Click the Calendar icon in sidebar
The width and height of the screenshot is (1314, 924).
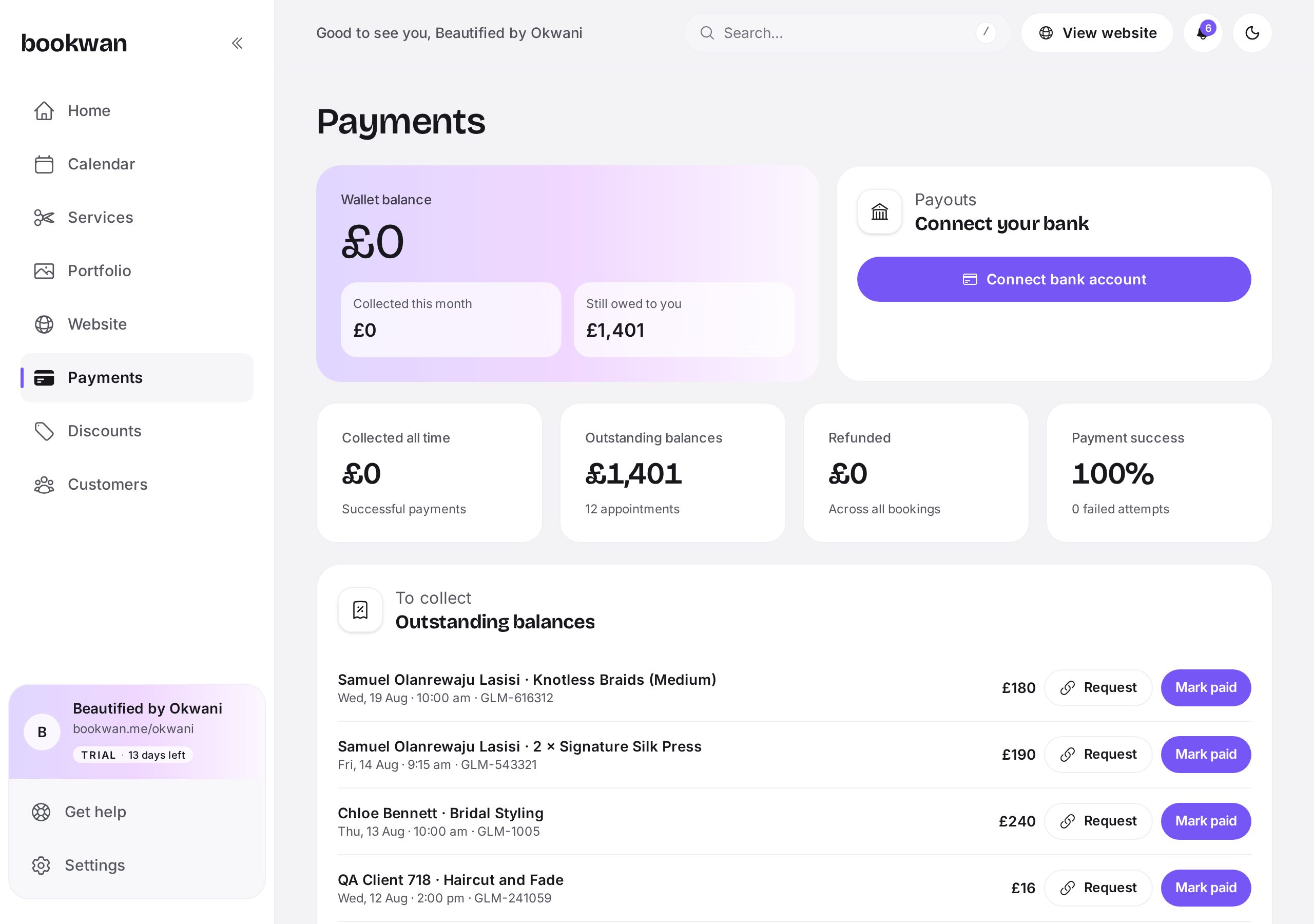pyautogui.click(x=44, y=164)
